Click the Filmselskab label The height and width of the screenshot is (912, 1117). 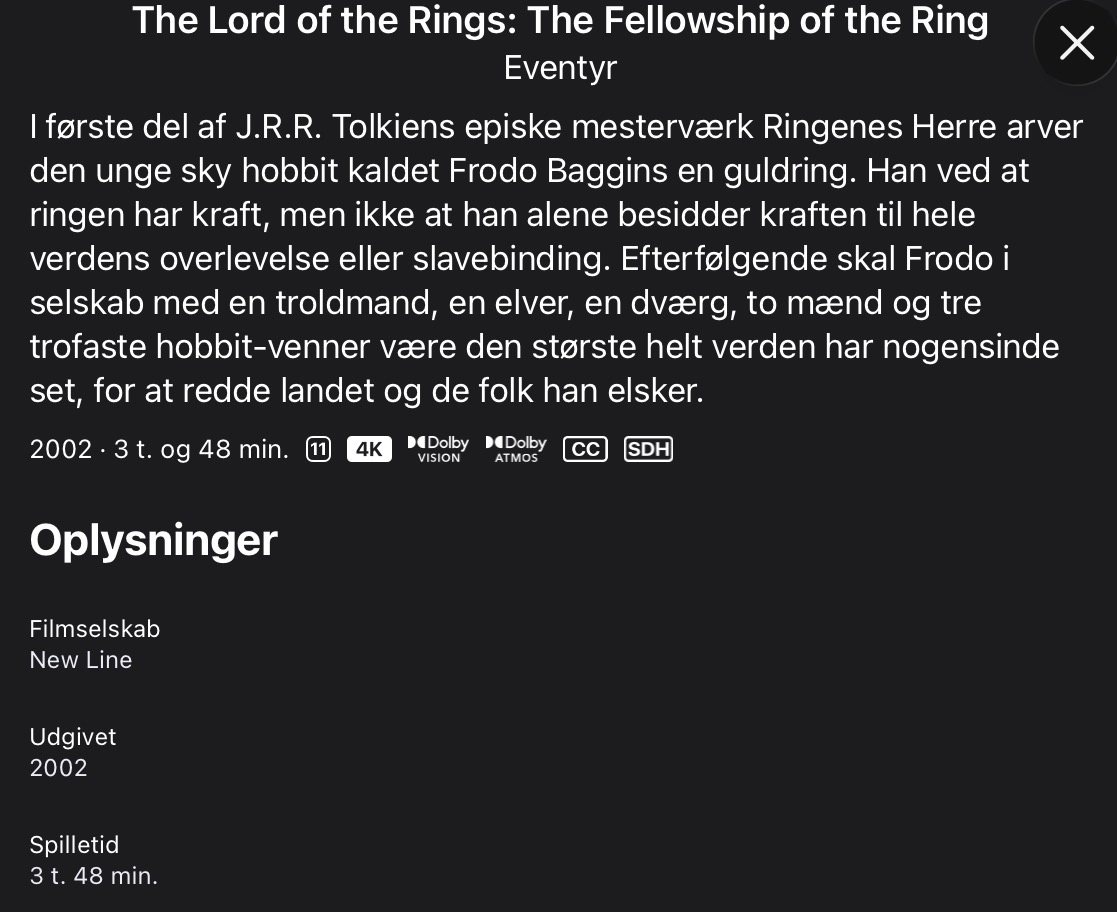95,628
